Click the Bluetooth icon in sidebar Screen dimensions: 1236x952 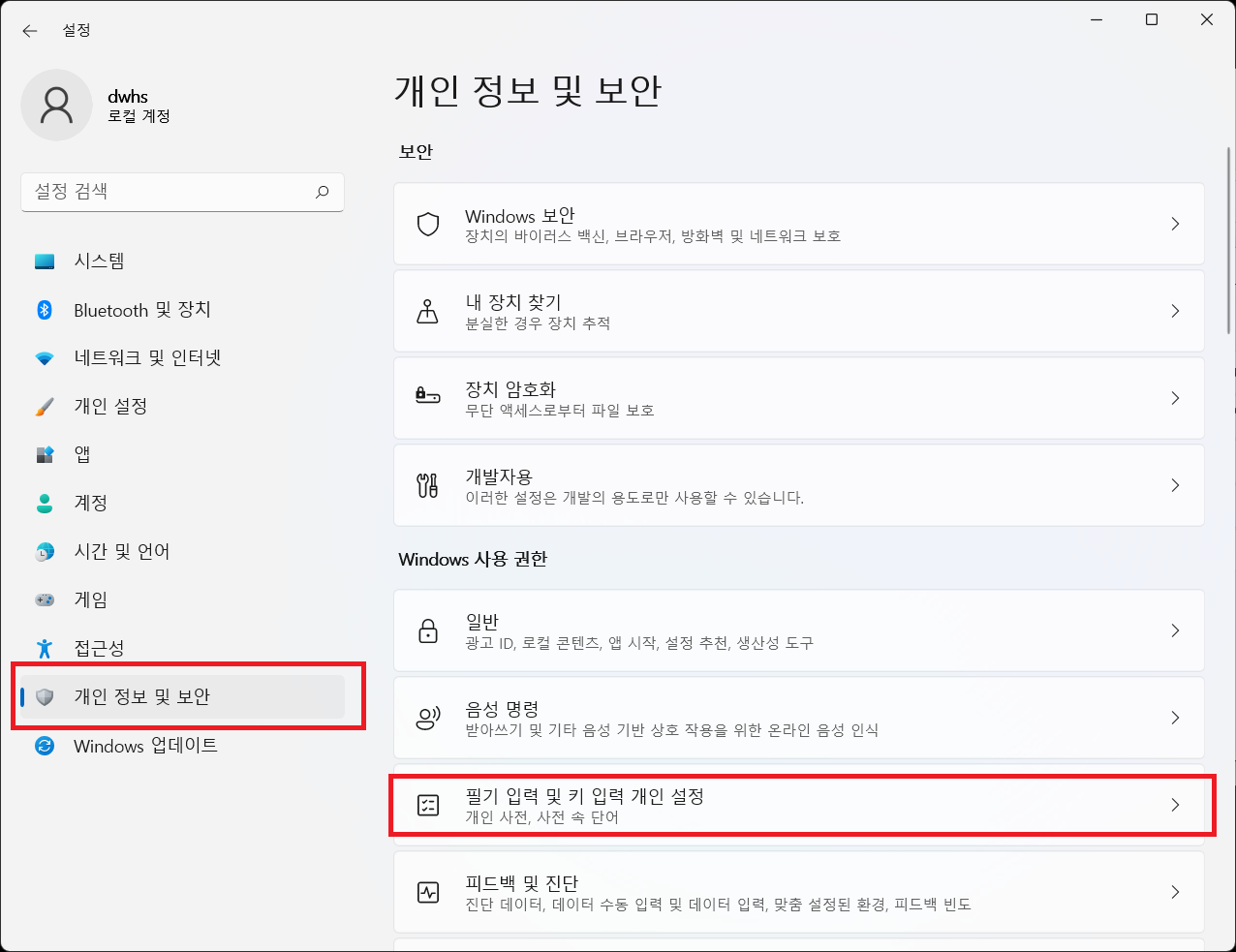(x=45, y=310)
